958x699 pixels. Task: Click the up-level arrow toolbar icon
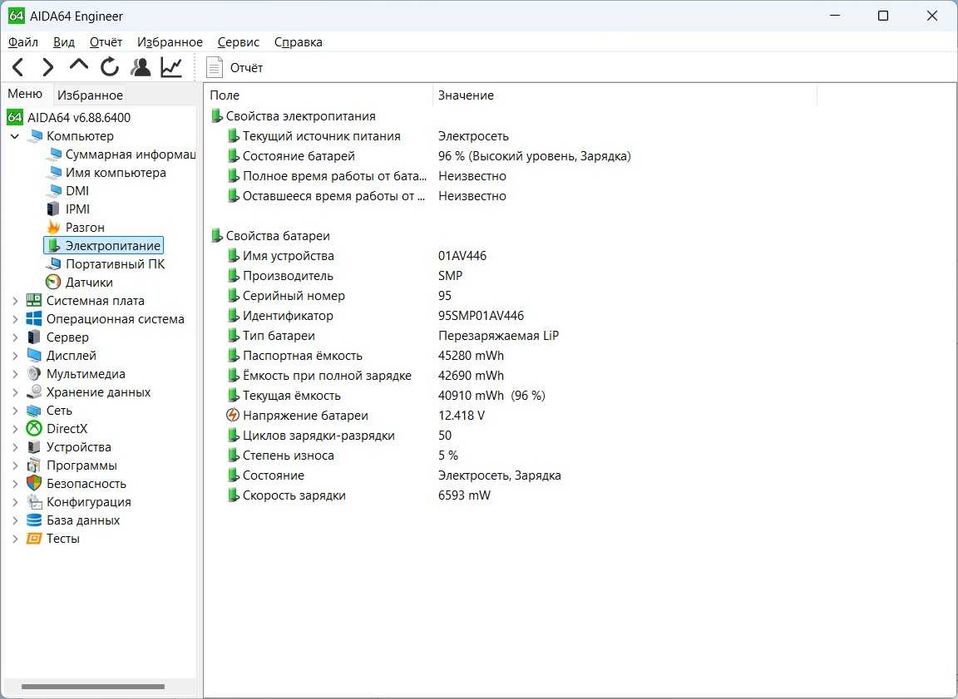pyautogui.click(x=79, y=65)
